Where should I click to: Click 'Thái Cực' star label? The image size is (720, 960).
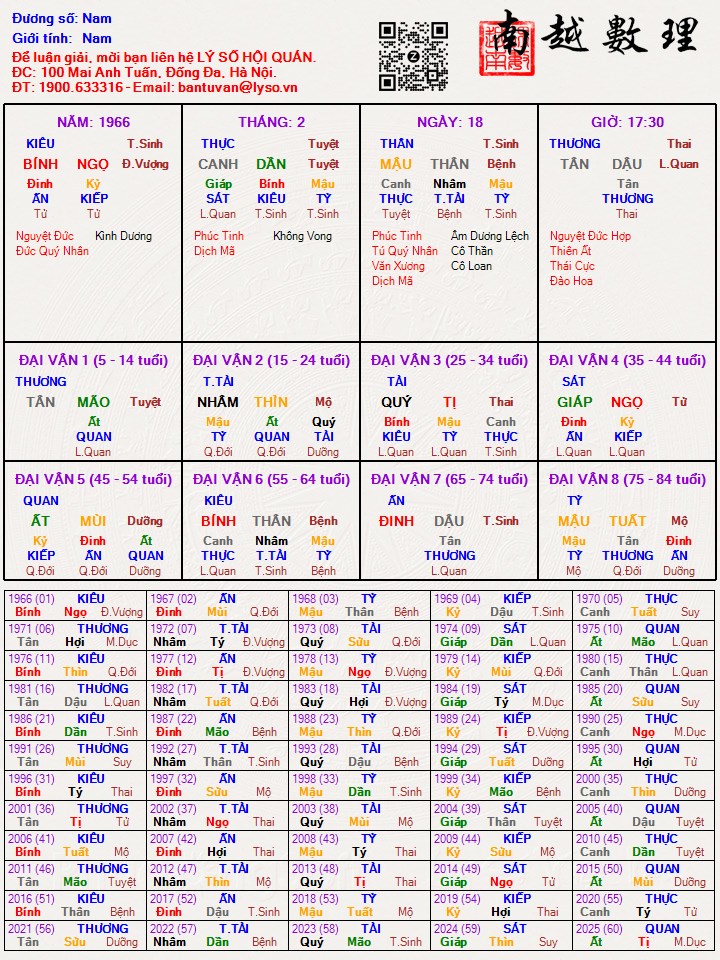pos(572,266)
